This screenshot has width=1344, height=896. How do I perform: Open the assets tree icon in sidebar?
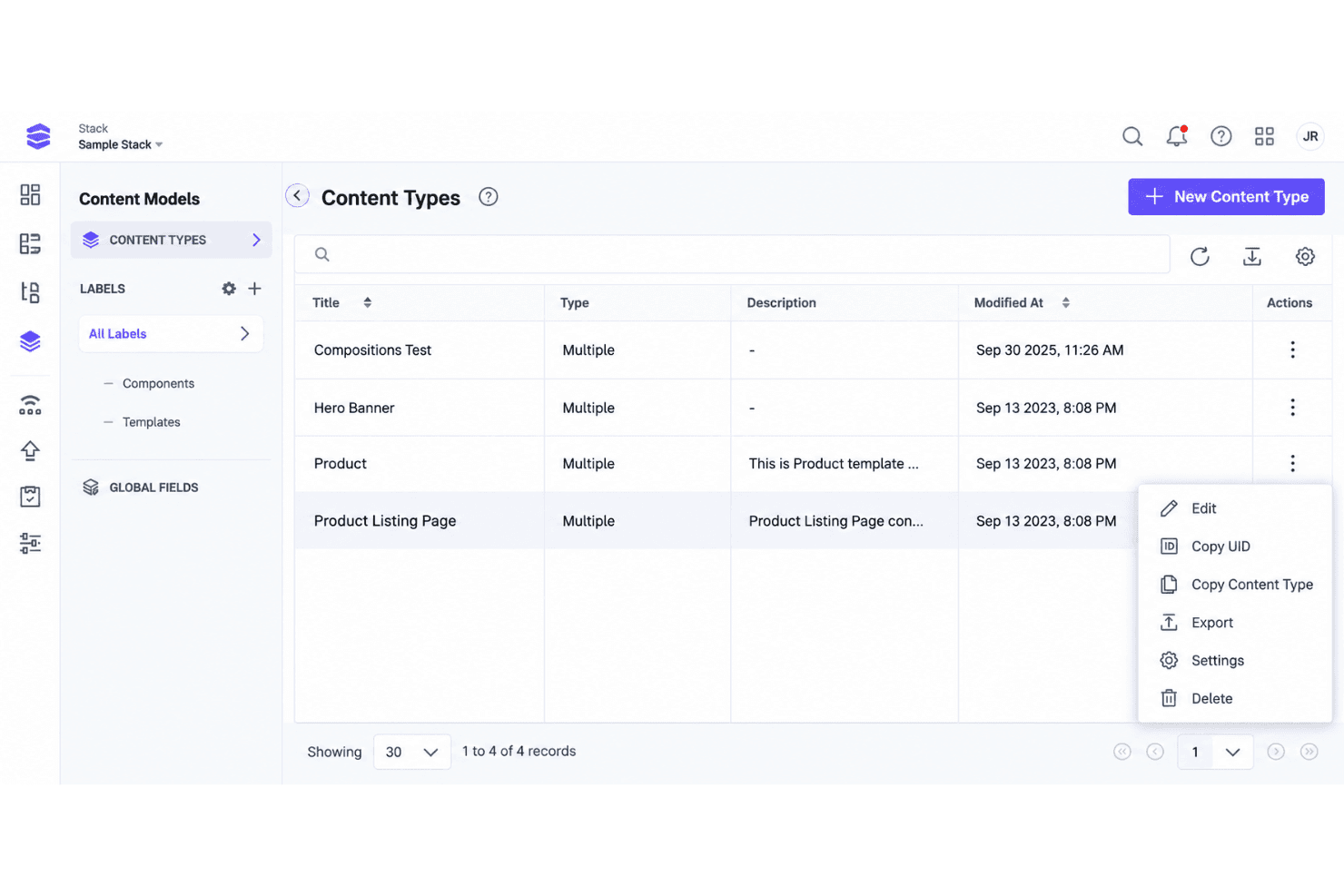30,292
